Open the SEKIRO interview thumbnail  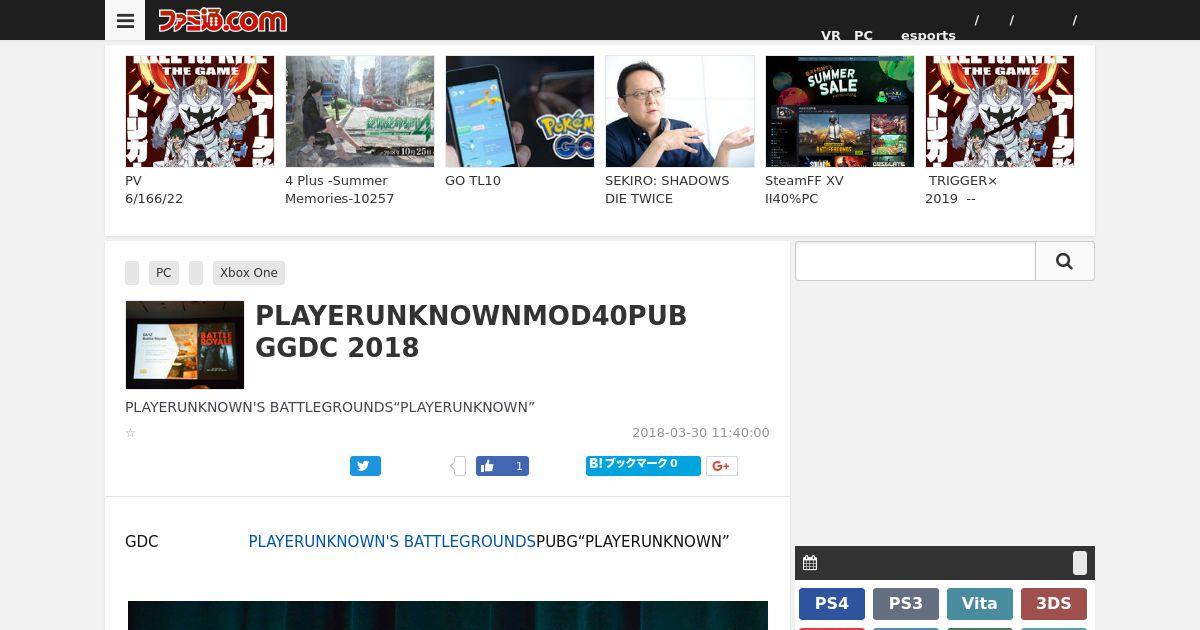tap(680, 111)
